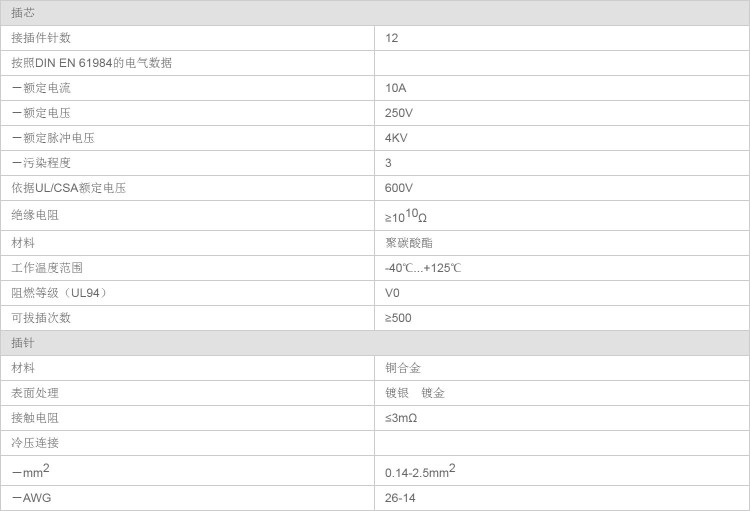Click the ≥500 mating cycles value
The width and height of the screenshot is (750, 511).
pyautogui.click(x=398, y=318)
